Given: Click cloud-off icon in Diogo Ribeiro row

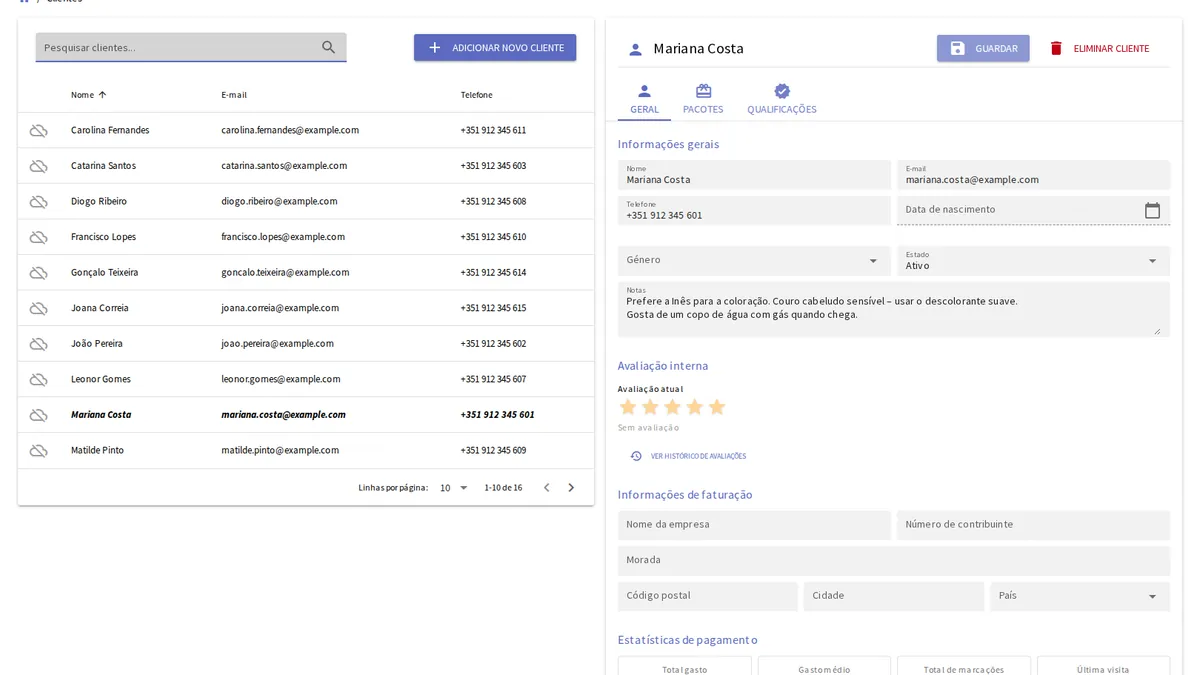Looking at the screenshot, I should point(38,202).
